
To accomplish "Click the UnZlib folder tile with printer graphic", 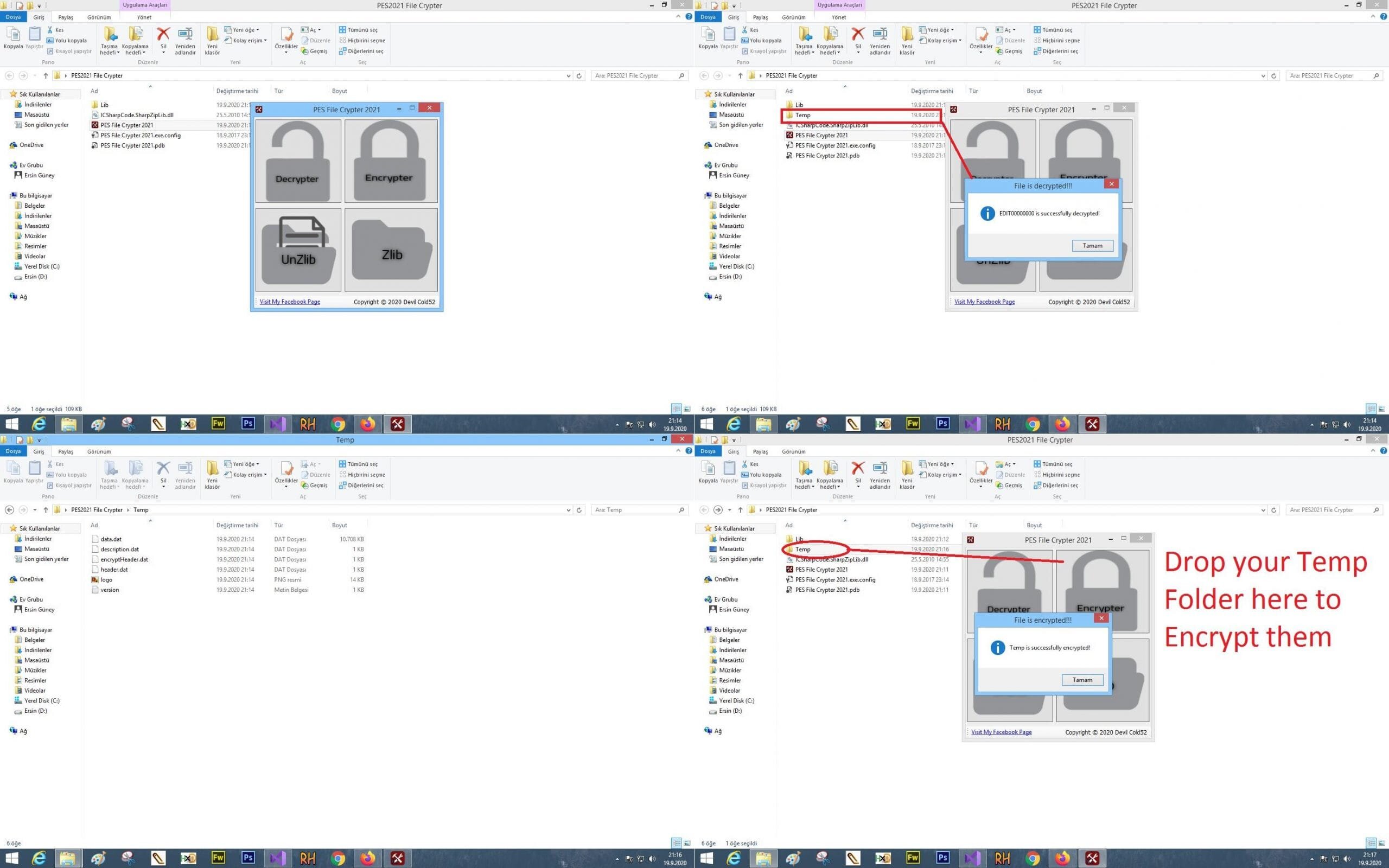I will (x=298, y=250).
